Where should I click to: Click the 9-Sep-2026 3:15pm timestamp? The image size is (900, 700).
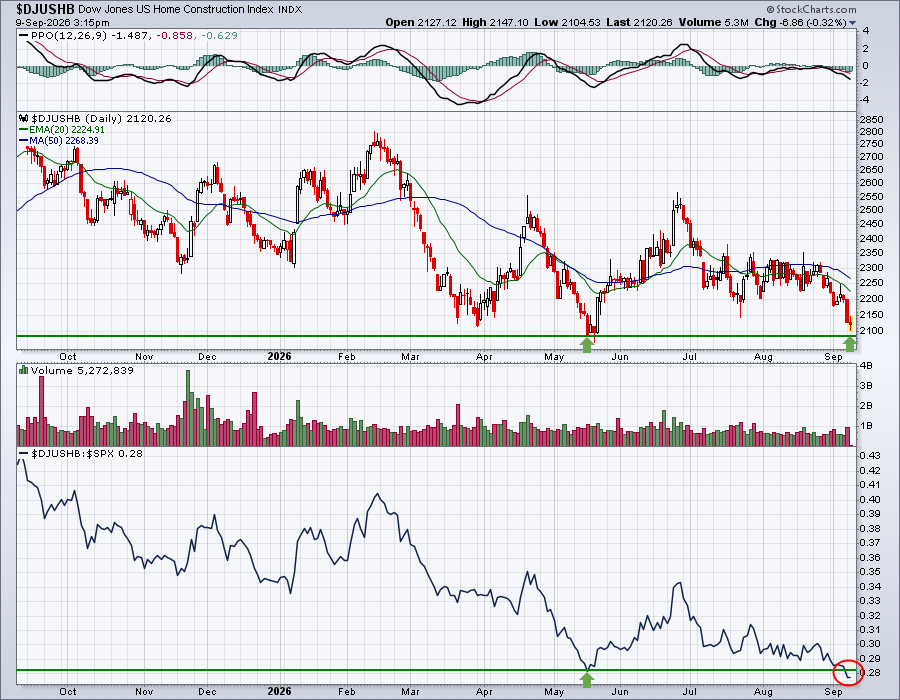(63, 23)
